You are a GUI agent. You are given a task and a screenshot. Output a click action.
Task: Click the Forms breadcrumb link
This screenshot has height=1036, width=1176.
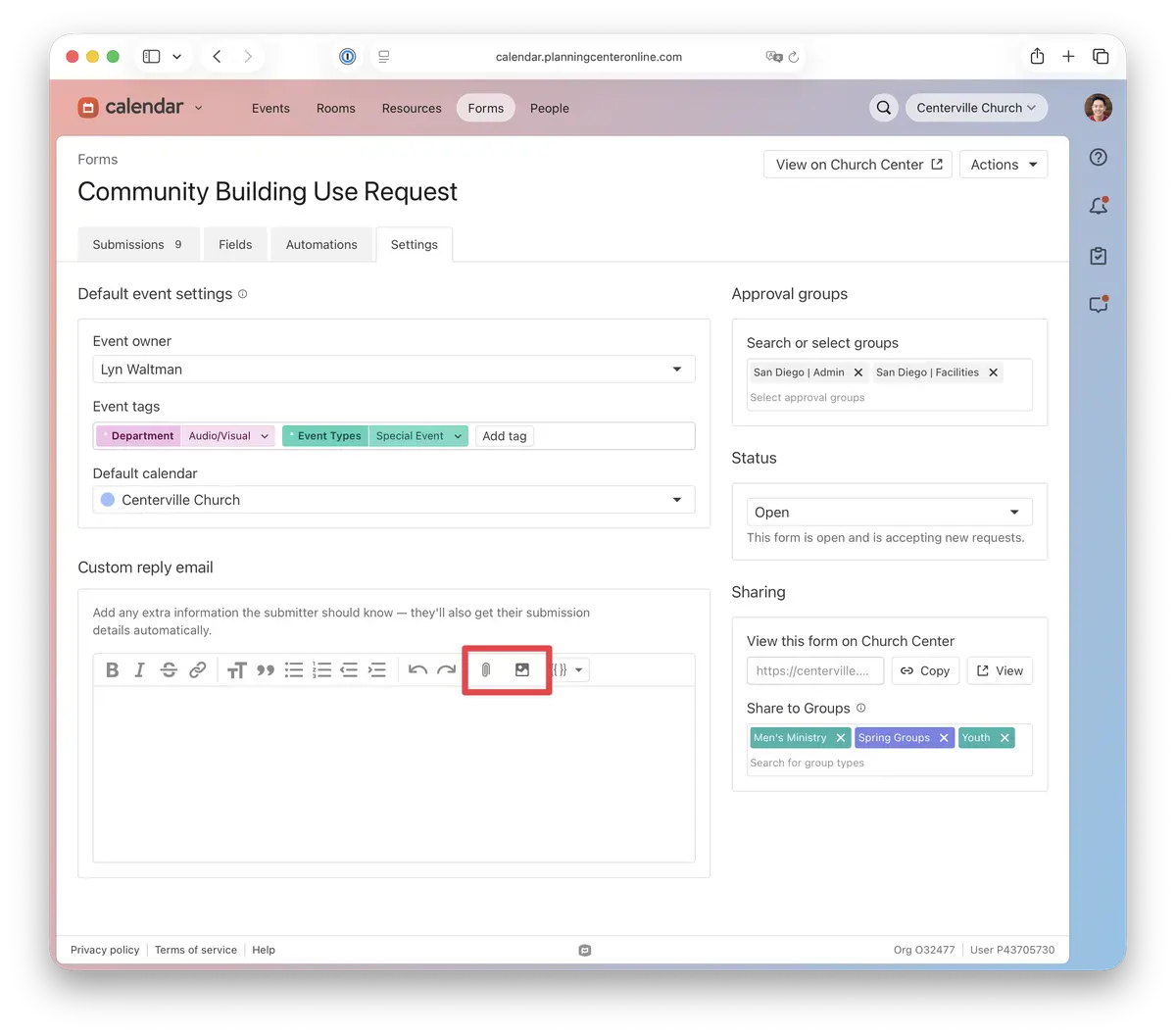pyautogui.click(x=98, y=160)
